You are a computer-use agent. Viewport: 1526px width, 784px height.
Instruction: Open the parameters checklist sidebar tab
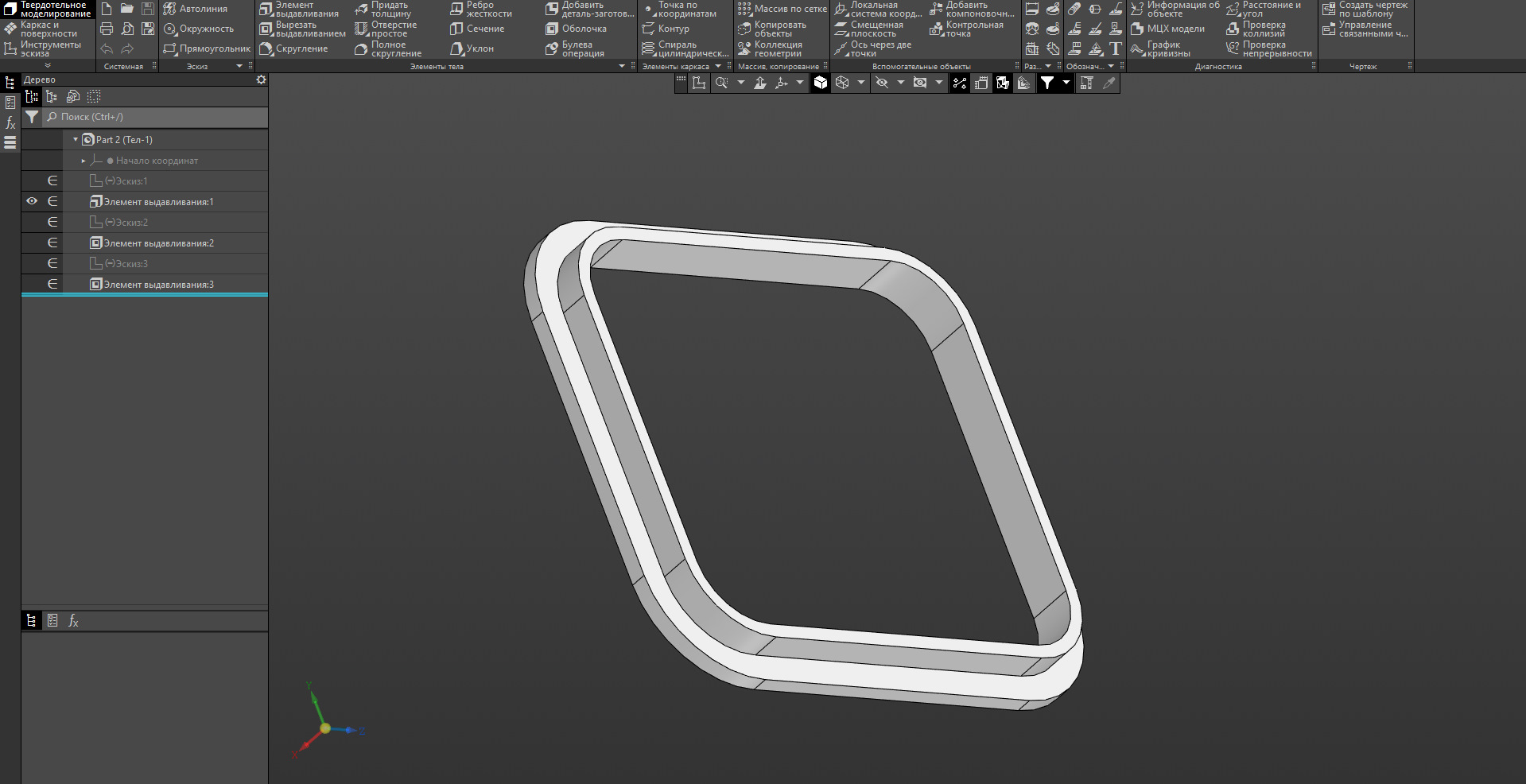click(10, 103)
